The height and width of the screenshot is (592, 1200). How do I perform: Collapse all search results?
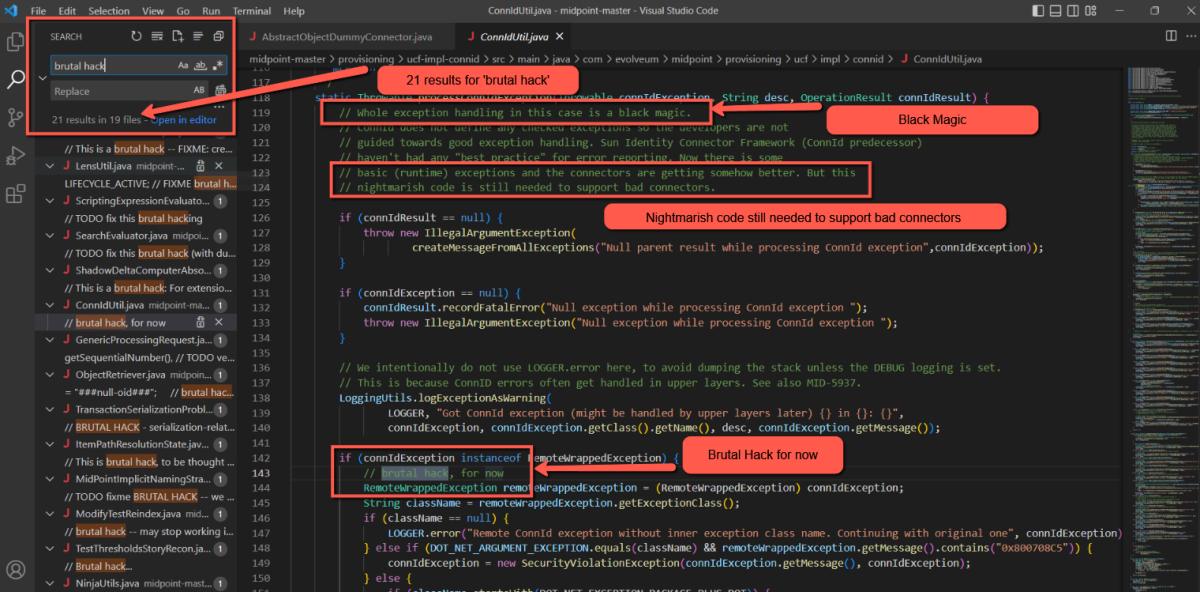click(219, 37)
